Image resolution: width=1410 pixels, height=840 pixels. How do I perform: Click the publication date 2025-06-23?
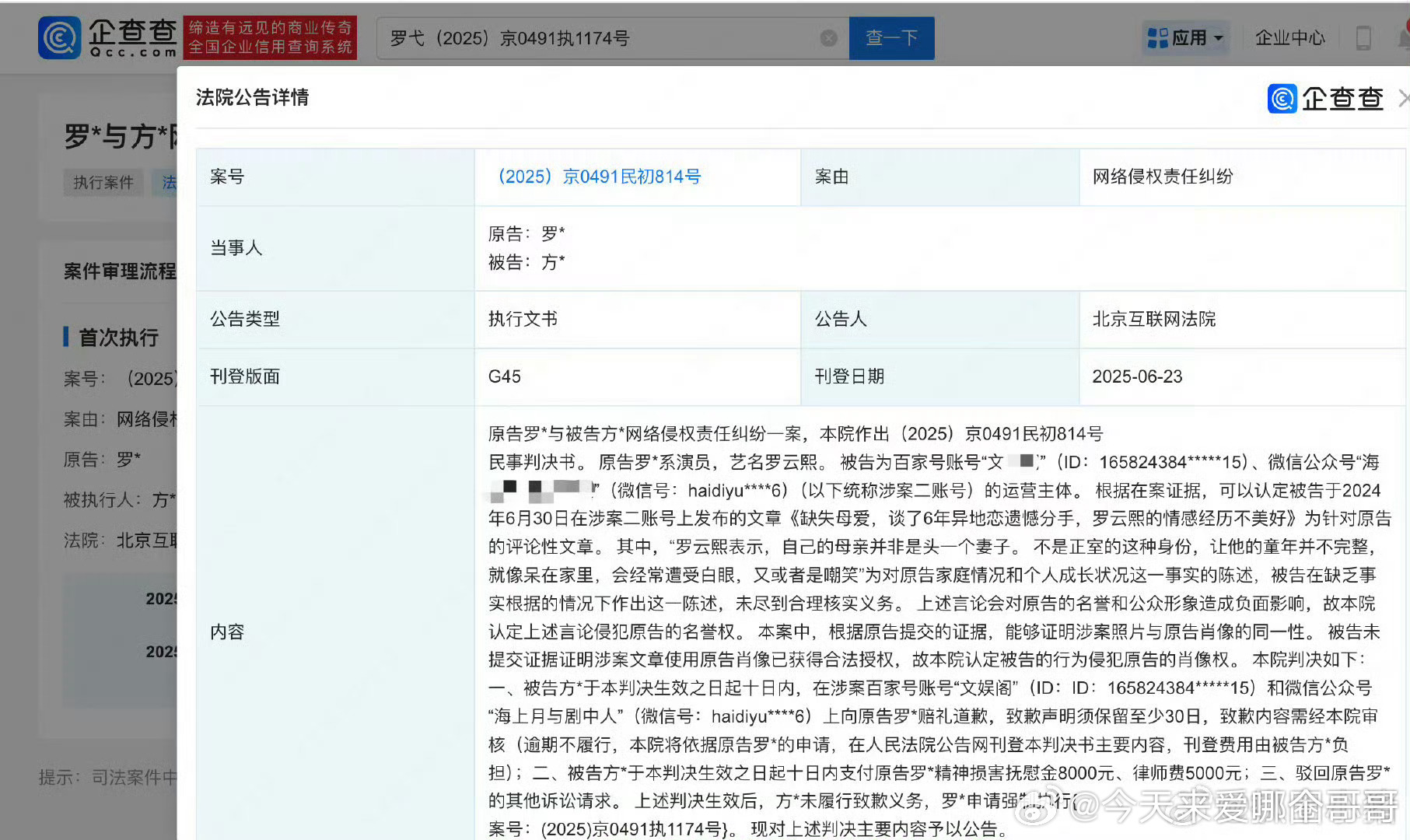tap(1136, 376)
